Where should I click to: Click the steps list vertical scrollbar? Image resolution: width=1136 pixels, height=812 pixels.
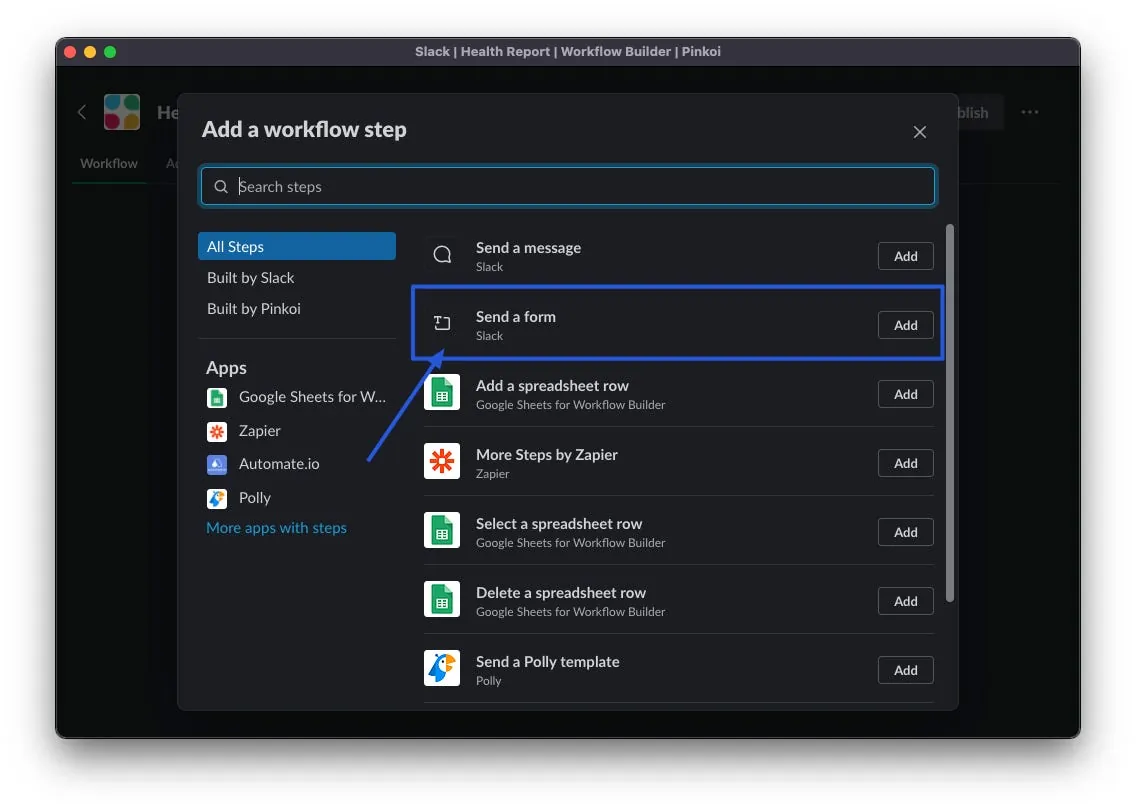pyautogui.click(x=950, y=412)
